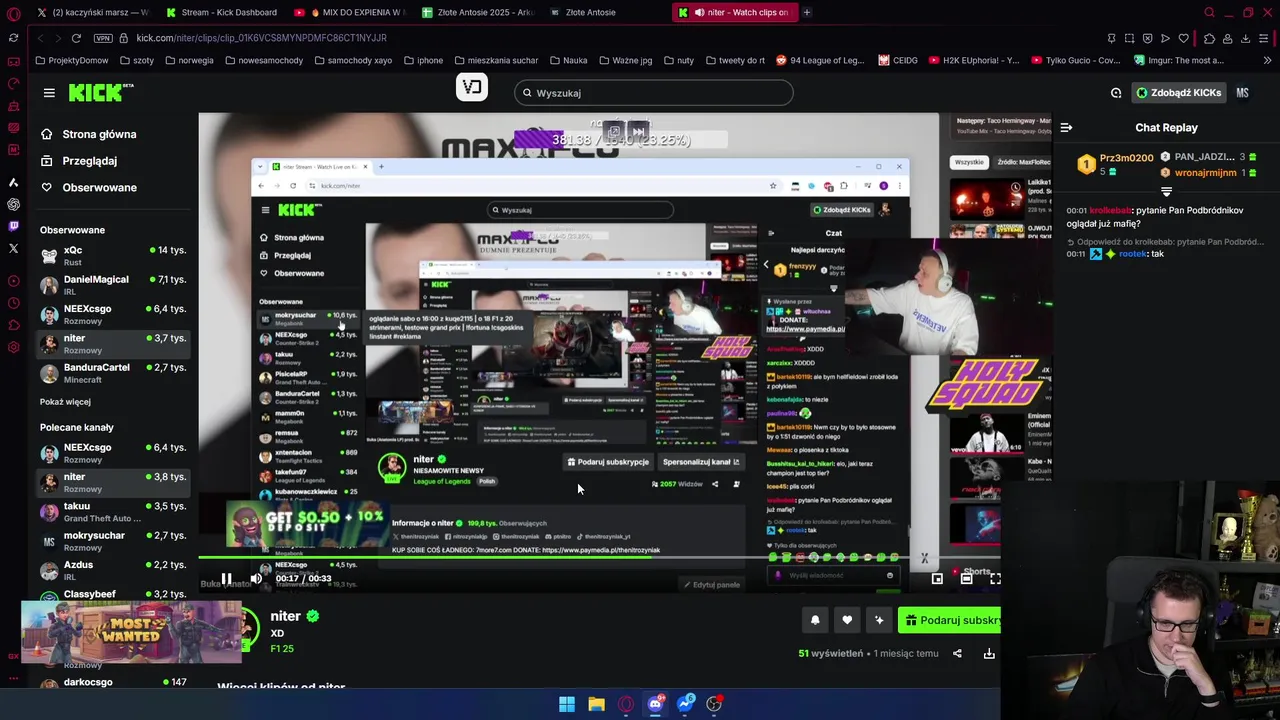
Task: Follow niter with the heart button
Action: click(x=847, y=620)
